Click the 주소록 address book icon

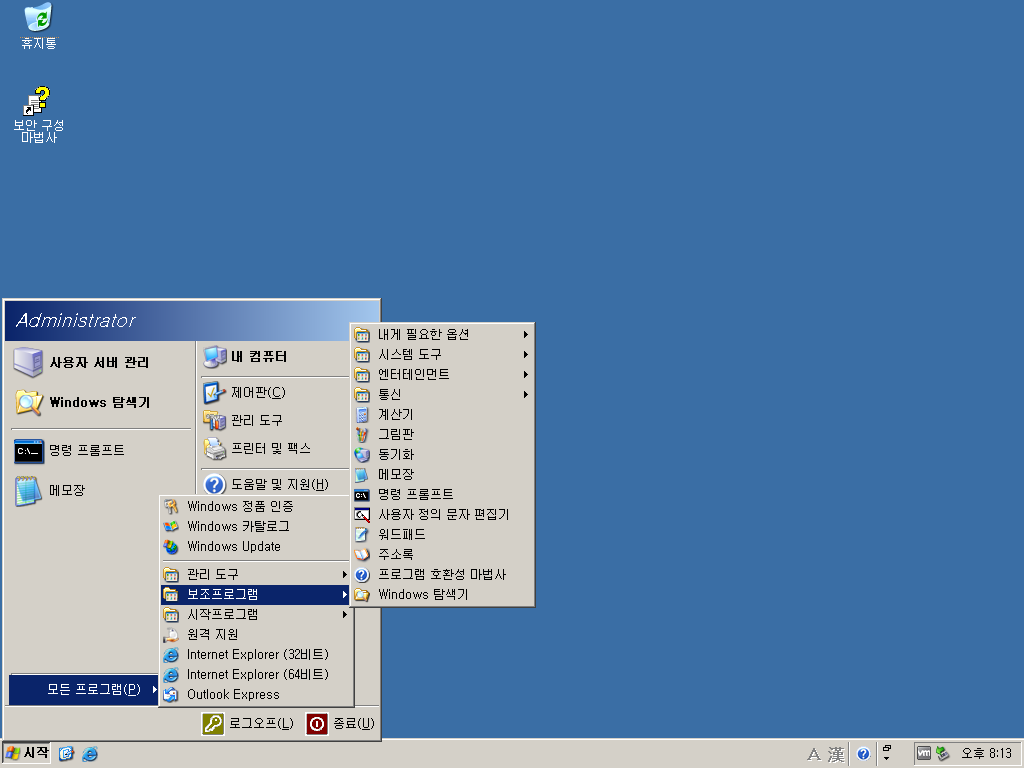(x=362, y=554)
